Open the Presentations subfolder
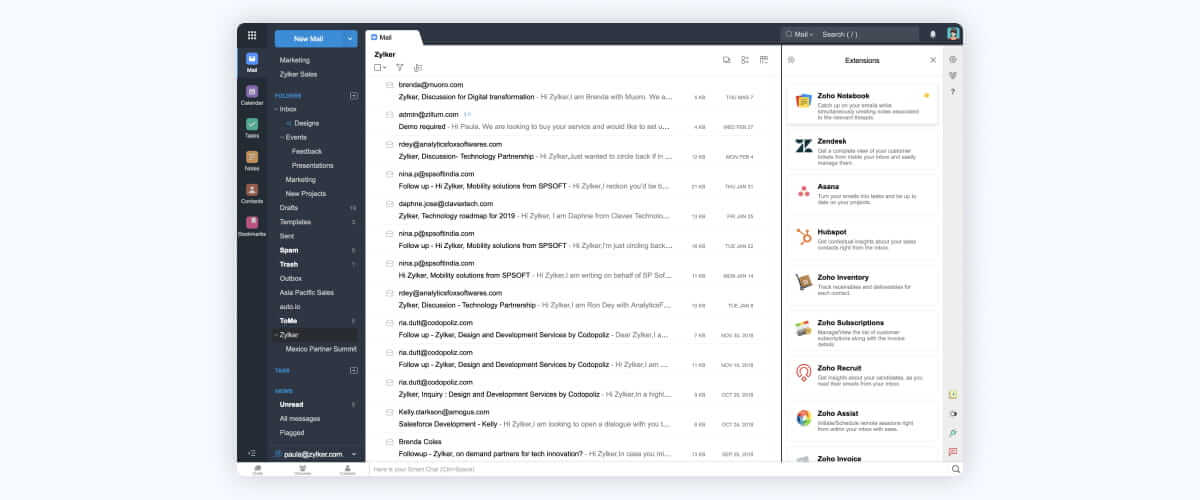Image resolution: width=1200 pixels, height=500 pixels. coord(313,165)
